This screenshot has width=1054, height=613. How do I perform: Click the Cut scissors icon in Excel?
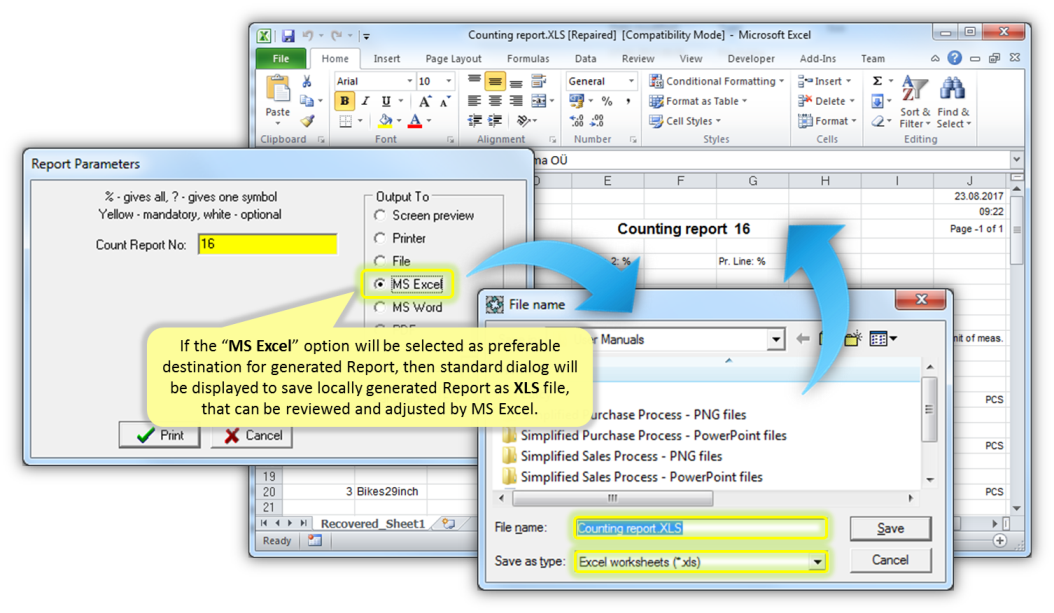[x=307, y=81]
